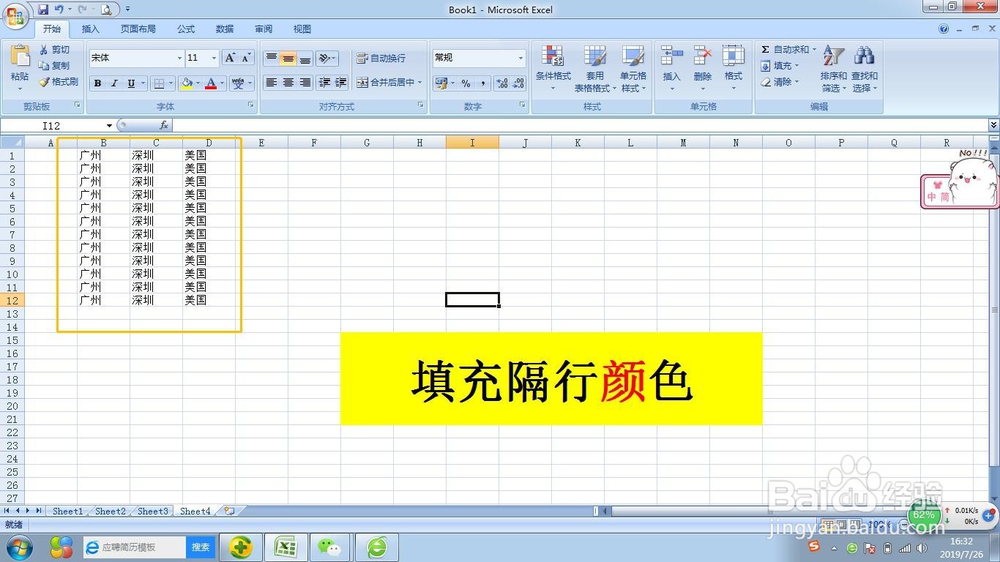The height and width of the screenshot is (562, 1000).
Task: Toggle middle vertical alignment
Action: [288, 58]
